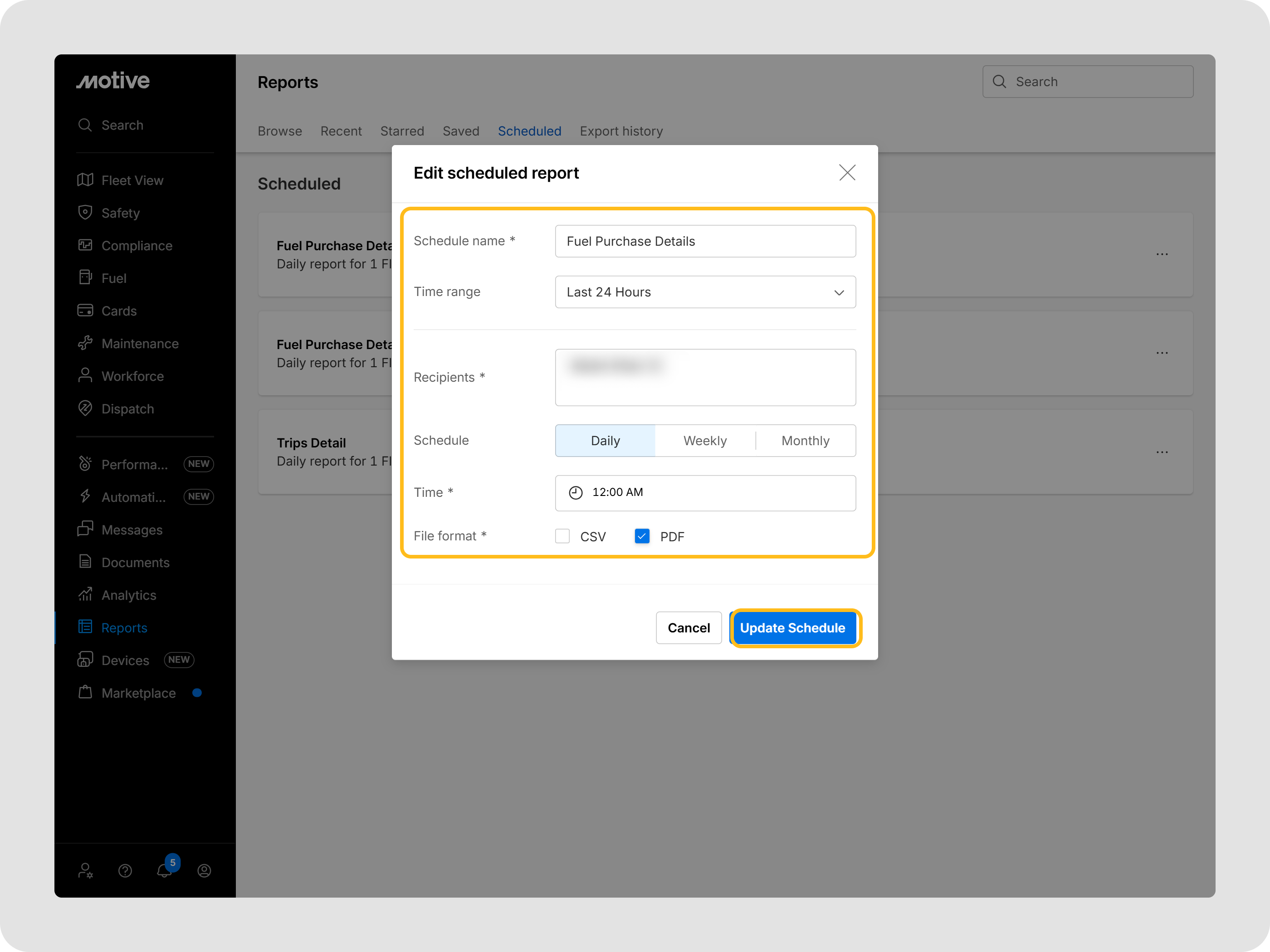Click the Dispatch icon in sidebar
This screenshot has height=952, width=1270.
click(x=85, y=408)
